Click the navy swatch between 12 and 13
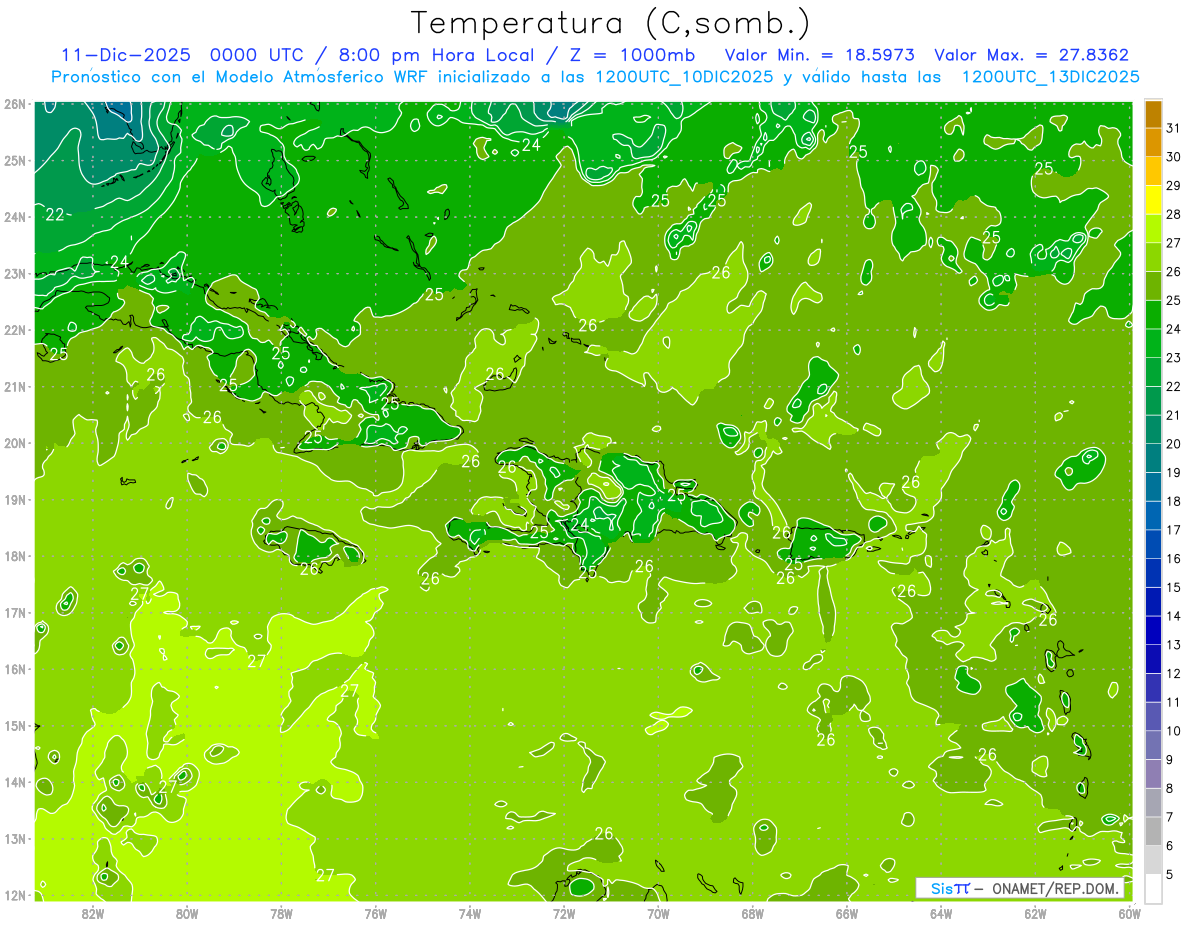The width and height of the screenshot is (1200, 927). [1153, 659]
